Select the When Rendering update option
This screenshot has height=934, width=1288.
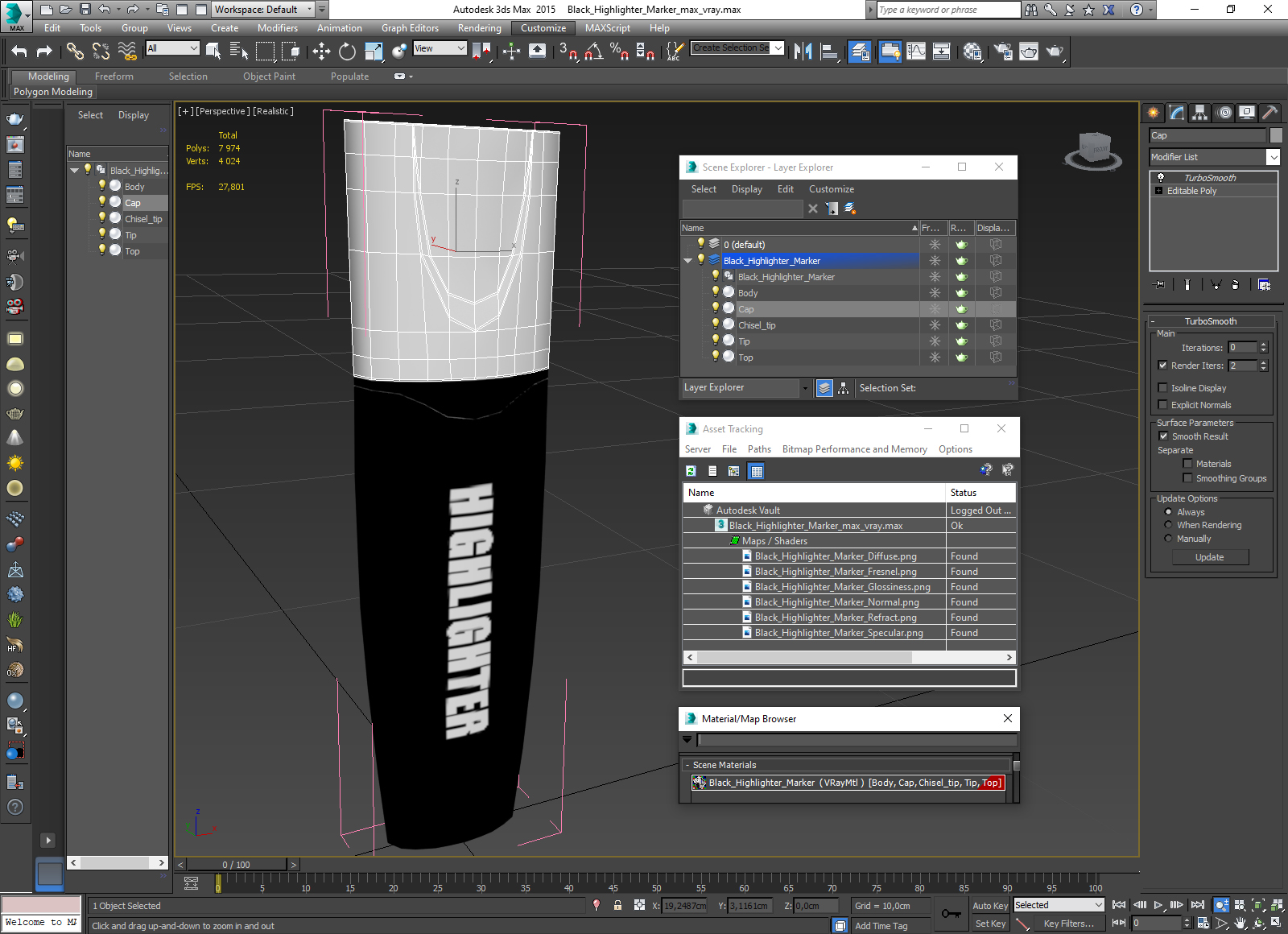(x=1168, y=525)
